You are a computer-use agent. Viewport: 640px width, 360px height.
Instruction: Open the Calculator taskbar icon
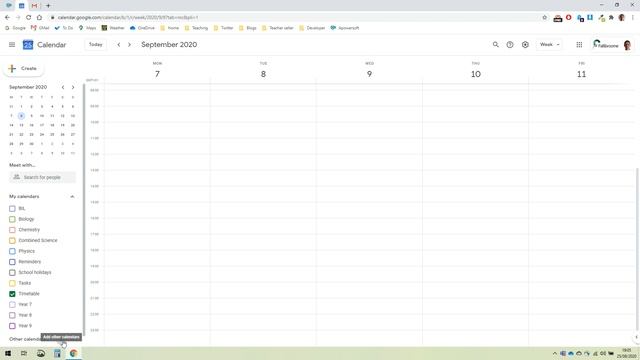pyautogui.click(x=57, y=353)
